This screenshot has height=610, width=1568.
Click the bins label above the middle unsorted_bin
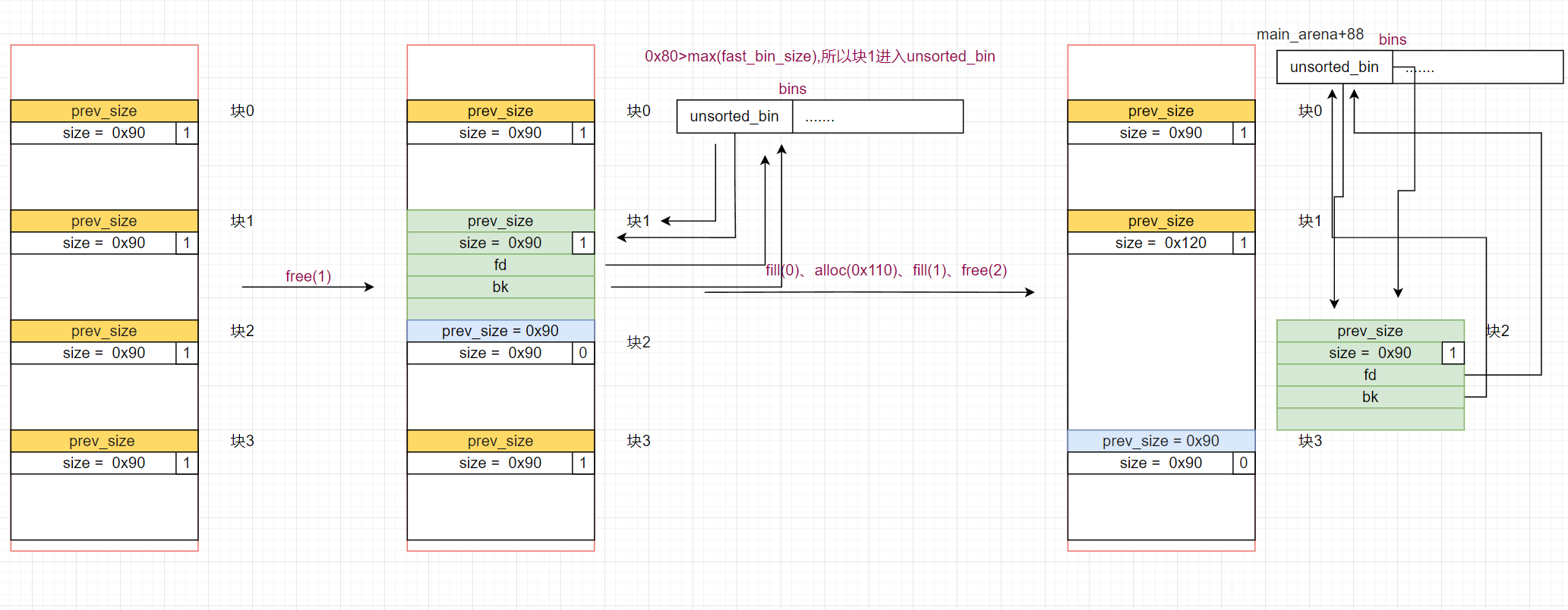(792, 89)
